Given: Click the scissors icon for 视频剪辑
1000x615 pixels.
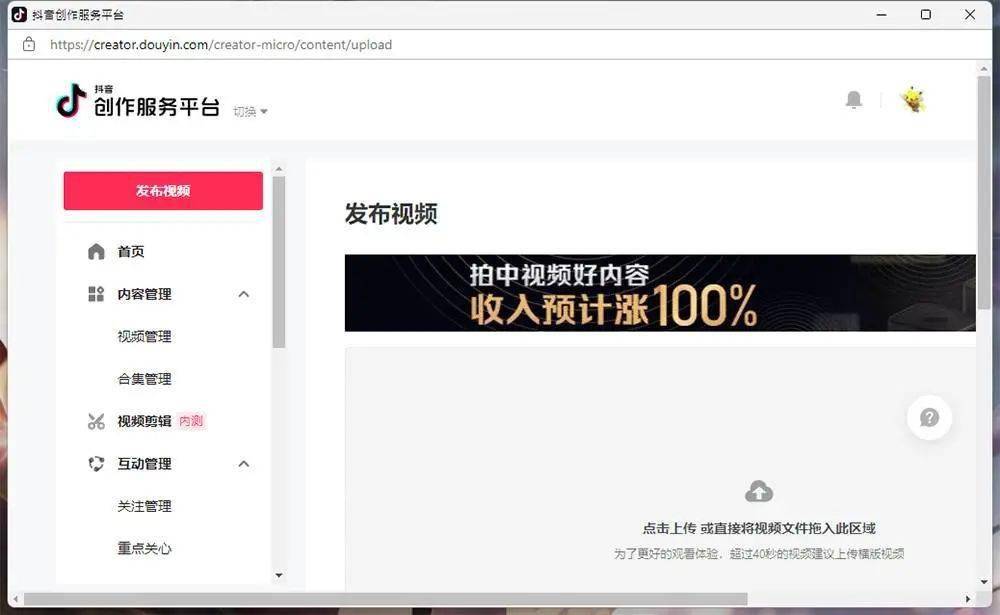Looking at the screenshot, I should click(96, 422).
